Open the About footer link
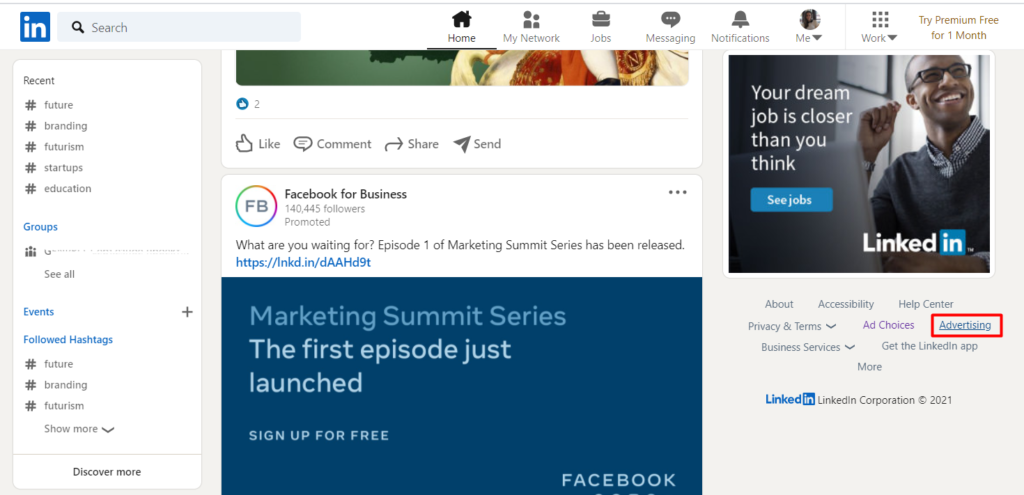 coord(779,304)
